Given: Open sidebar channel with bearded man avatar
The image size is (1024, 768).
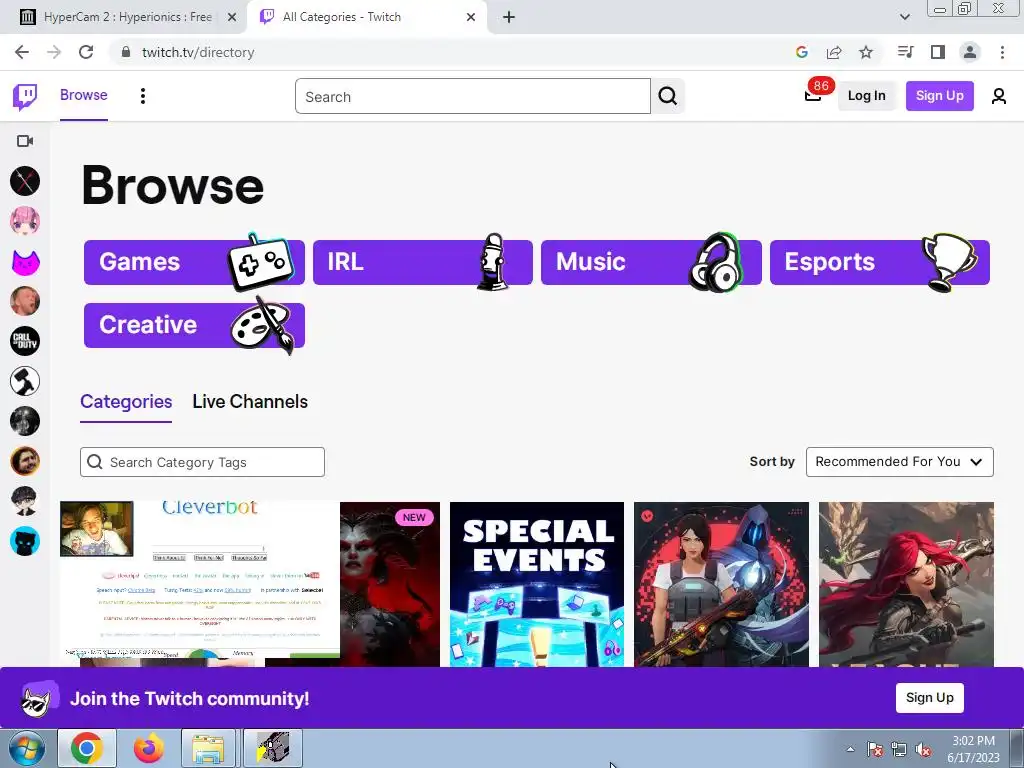Looking at the screenshot, I should click(x=25, y=461).
